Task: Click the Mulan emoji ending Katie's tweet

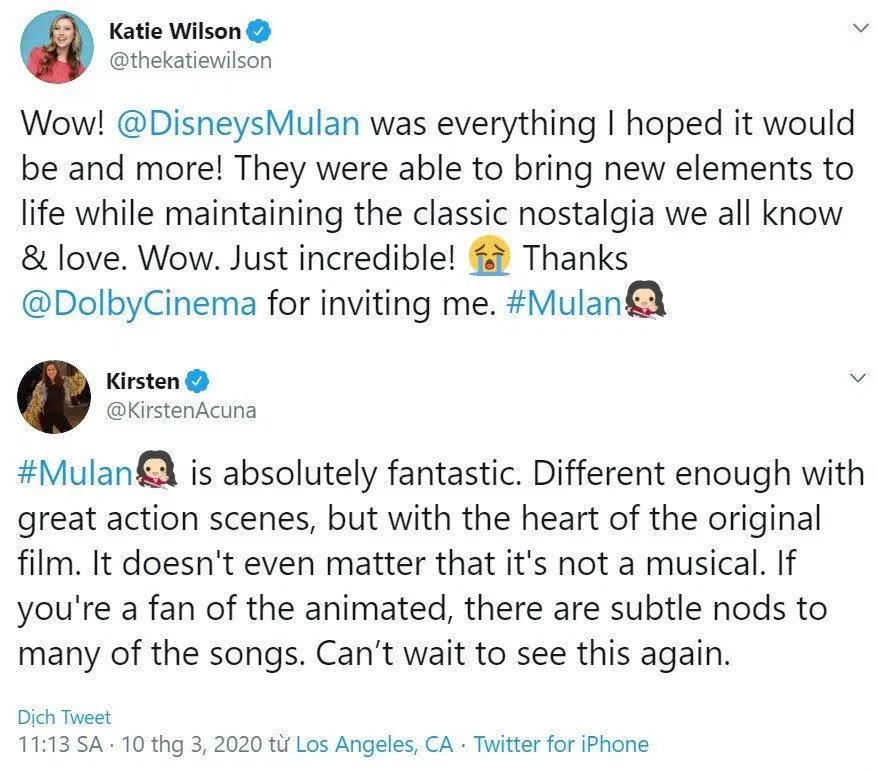Action: coord(646,303)
